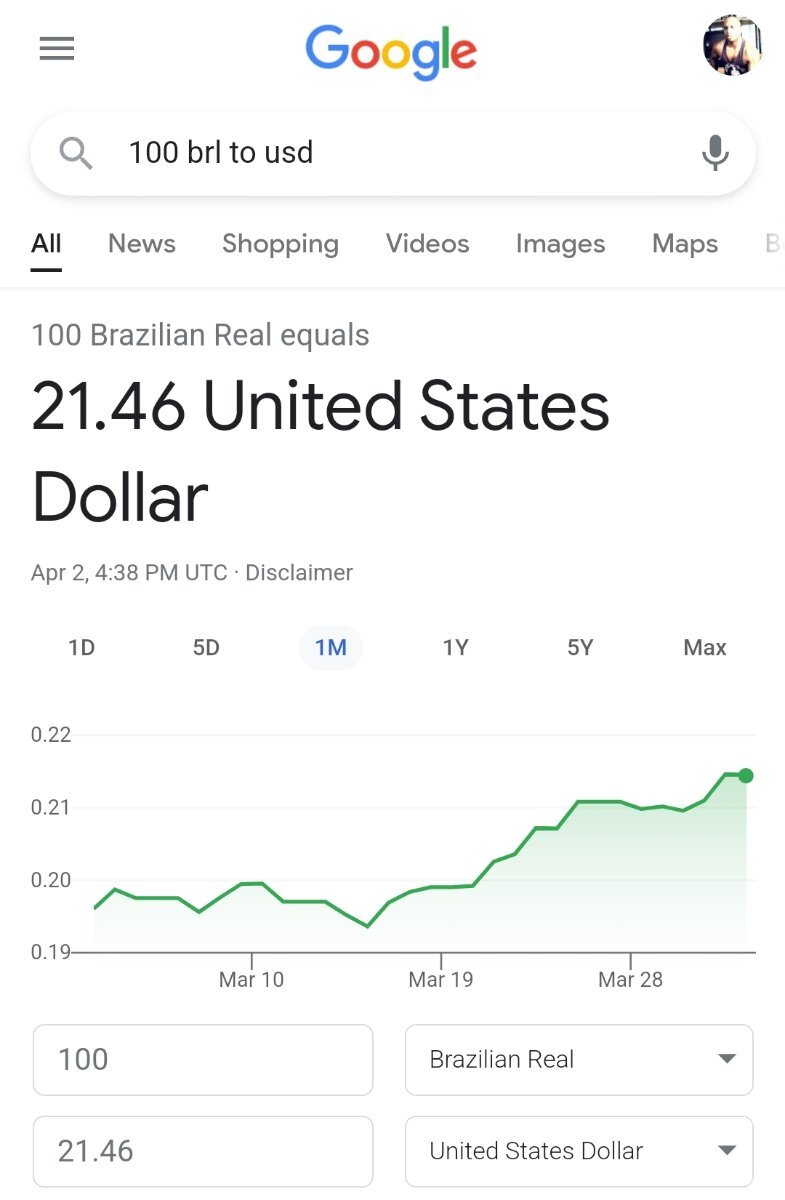Image resolution: width=785 pixels, height=1200 pixels.
Task: Switch chart to 5Y range
Action: click(580, 648)
